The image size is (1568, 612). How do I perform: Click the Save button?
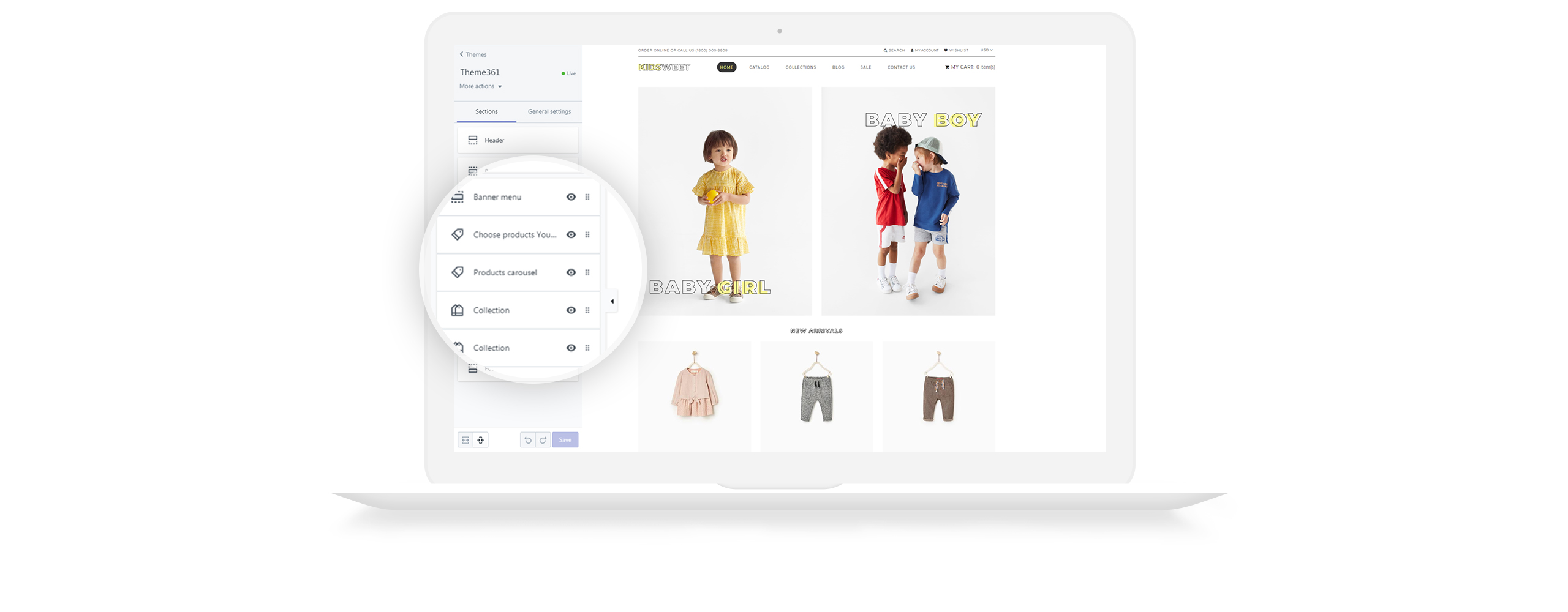(x=565, y=440)
